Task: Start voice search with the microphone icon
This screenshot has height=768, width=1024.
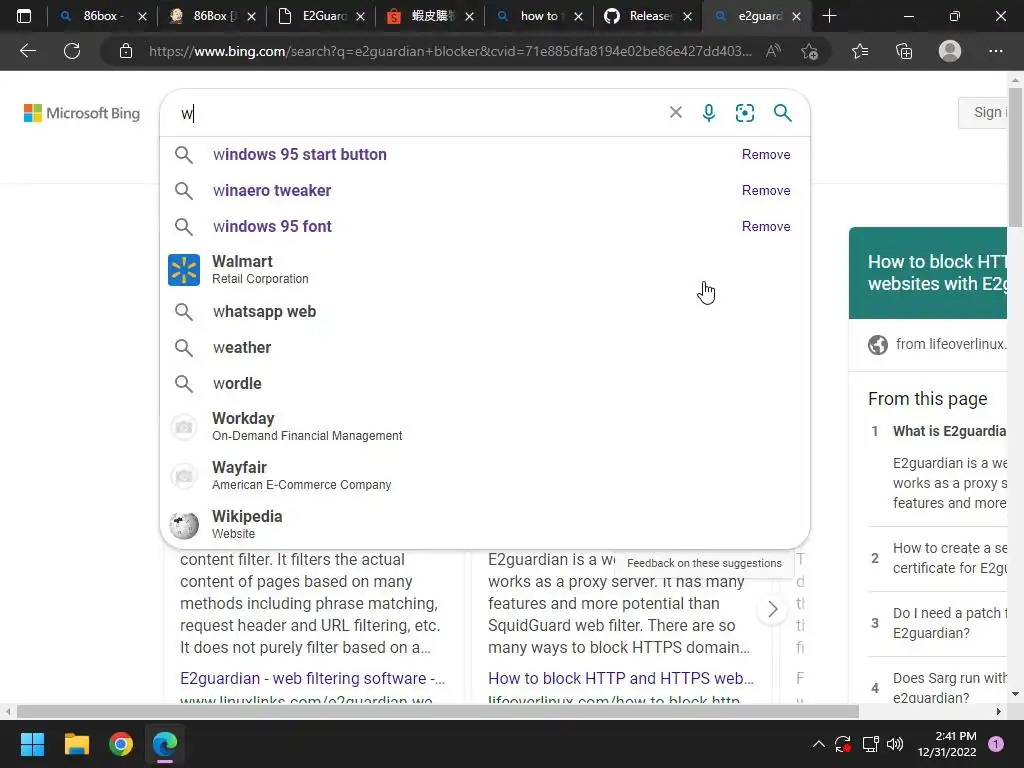Action: click(709, 113)
